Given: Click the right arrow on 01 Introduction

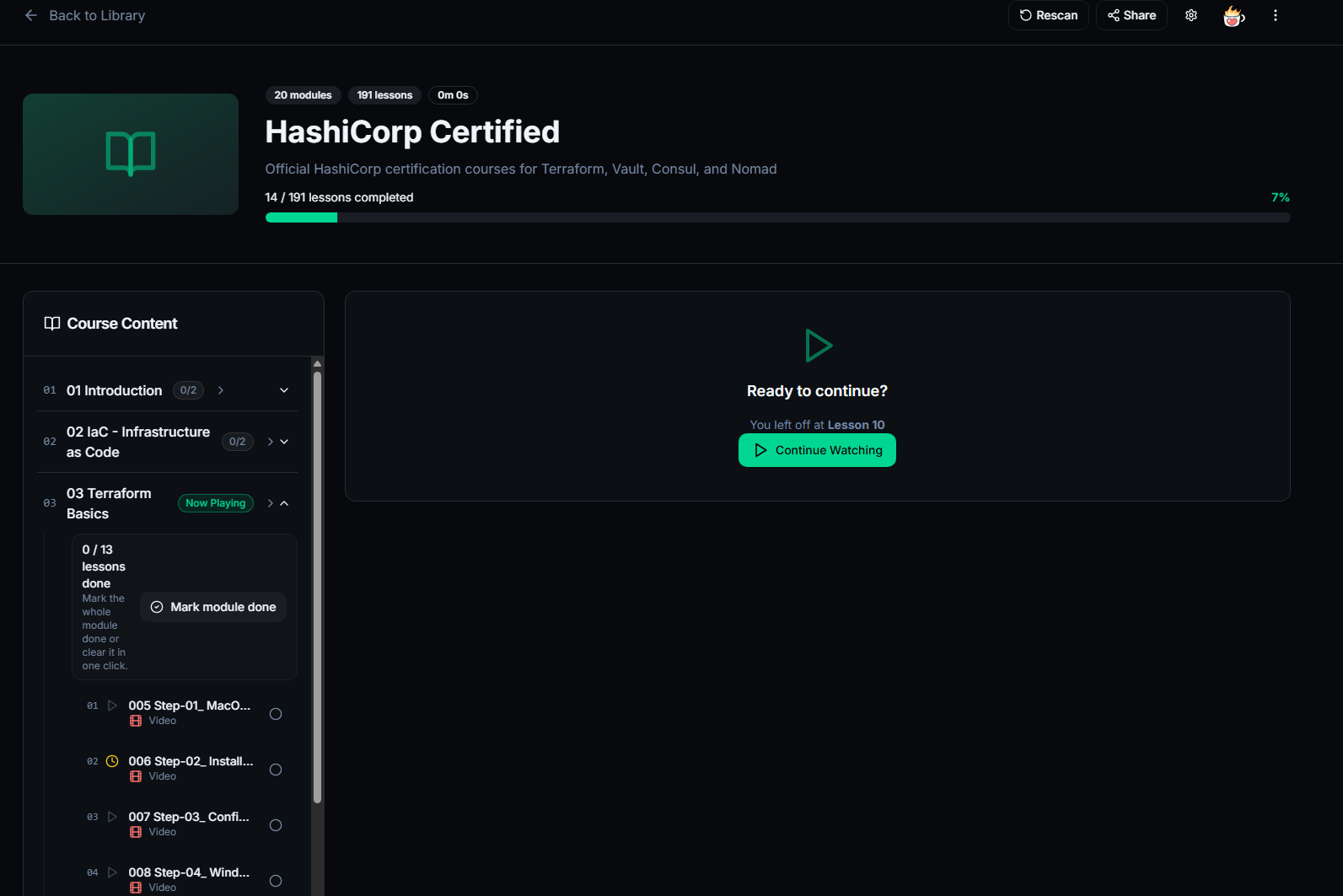Looking at the screenshot, I should 221,390.
